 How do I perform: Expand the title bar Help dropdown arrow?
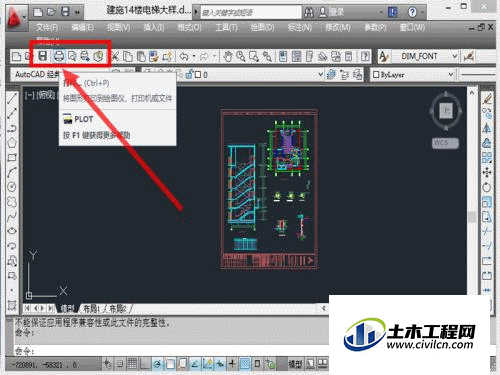[x=422, y=13]
